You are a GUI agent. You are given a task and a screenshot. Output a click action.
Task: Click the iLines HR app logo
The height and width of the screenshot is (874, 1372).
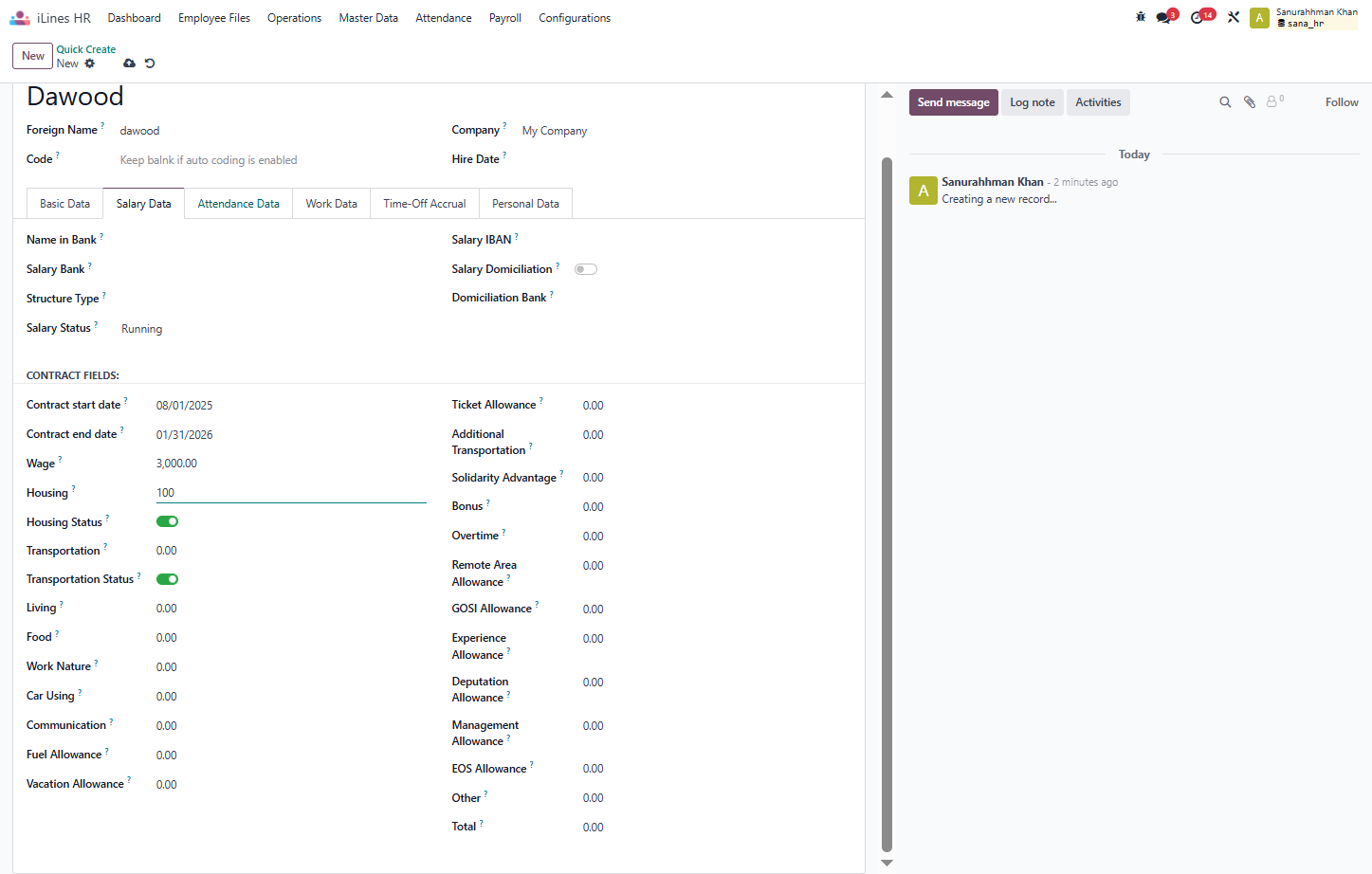tap(20, 18)
